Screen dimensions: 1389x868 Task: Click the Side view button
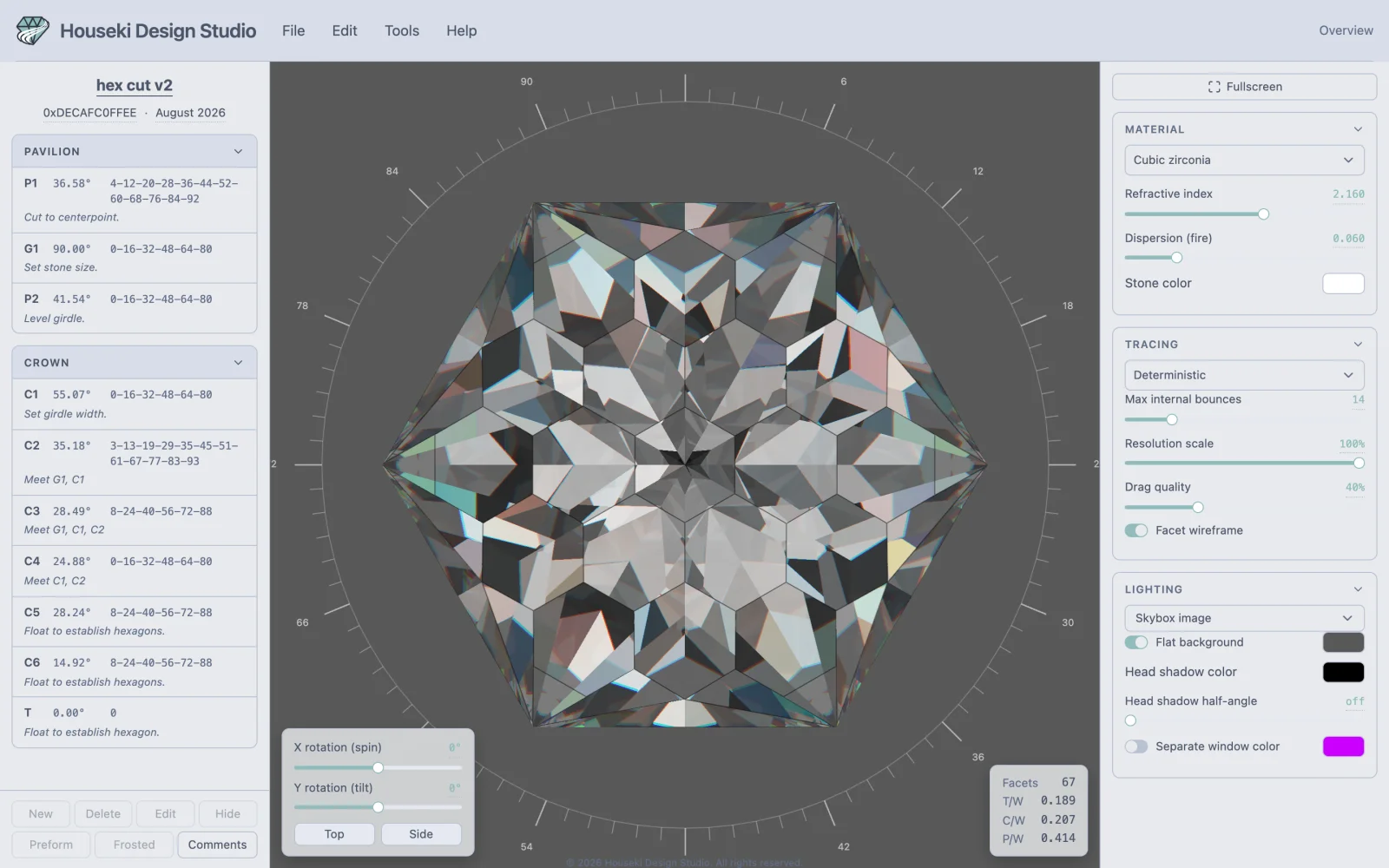[x=421, y=834]
